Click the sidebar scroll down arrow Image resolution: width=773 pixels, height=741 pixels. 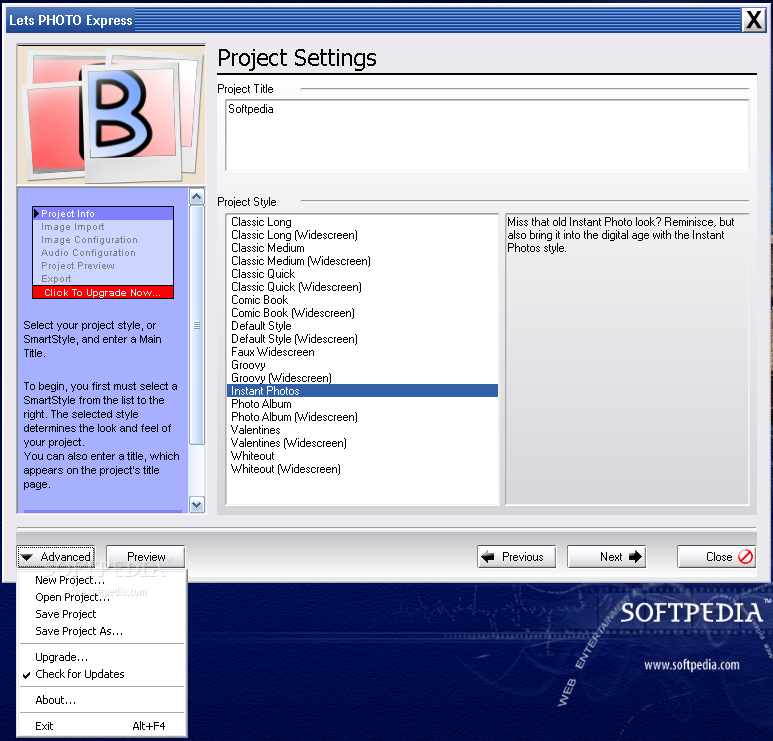197,504
